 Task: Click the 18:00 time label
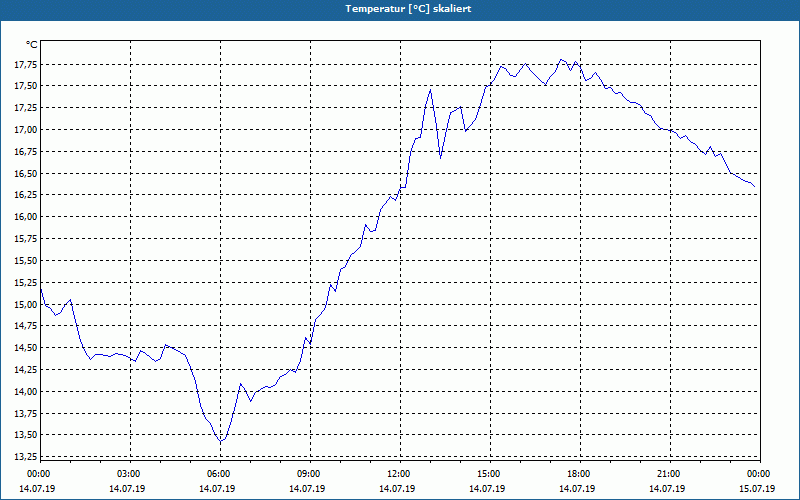(x=580, y=474)
